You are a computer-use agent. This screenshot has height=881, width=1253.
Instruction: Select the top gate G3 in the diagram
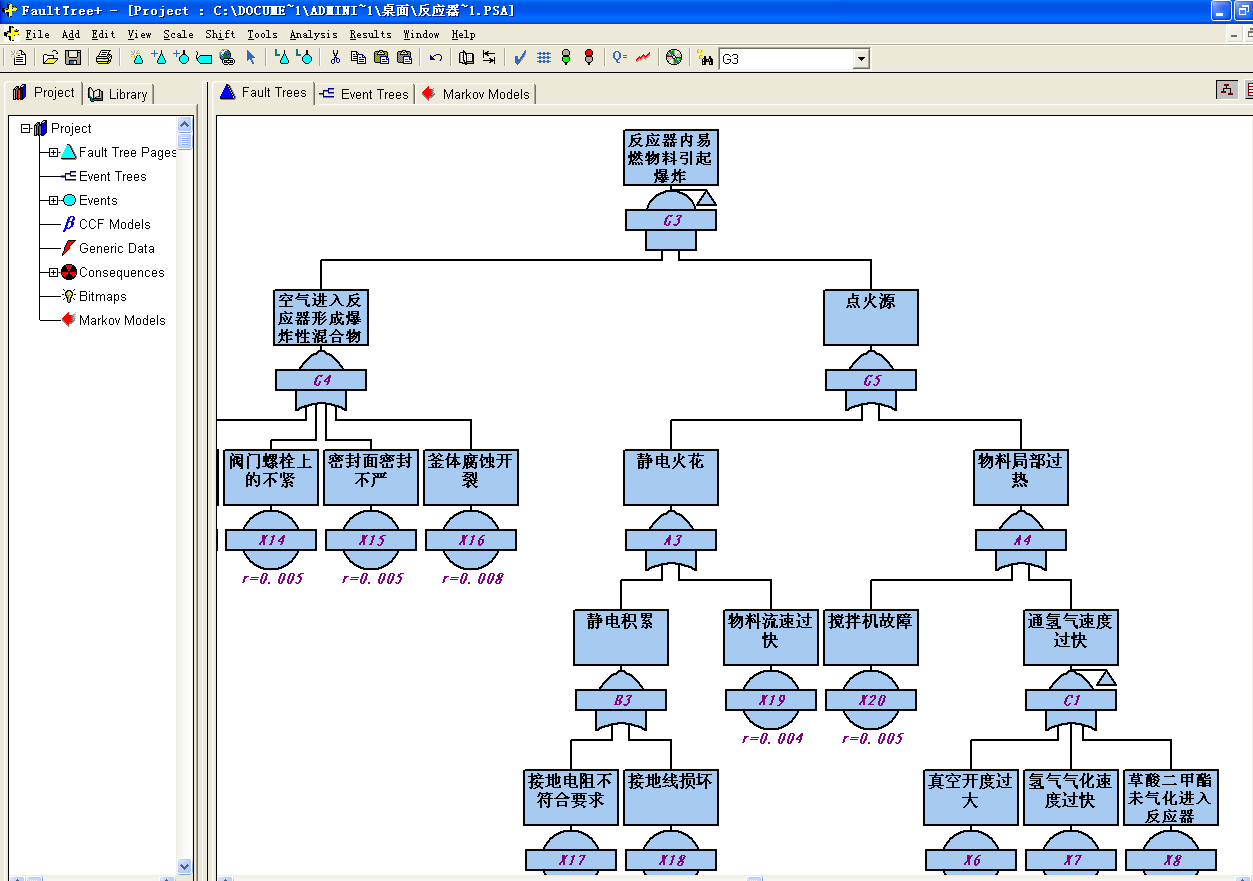671,220
